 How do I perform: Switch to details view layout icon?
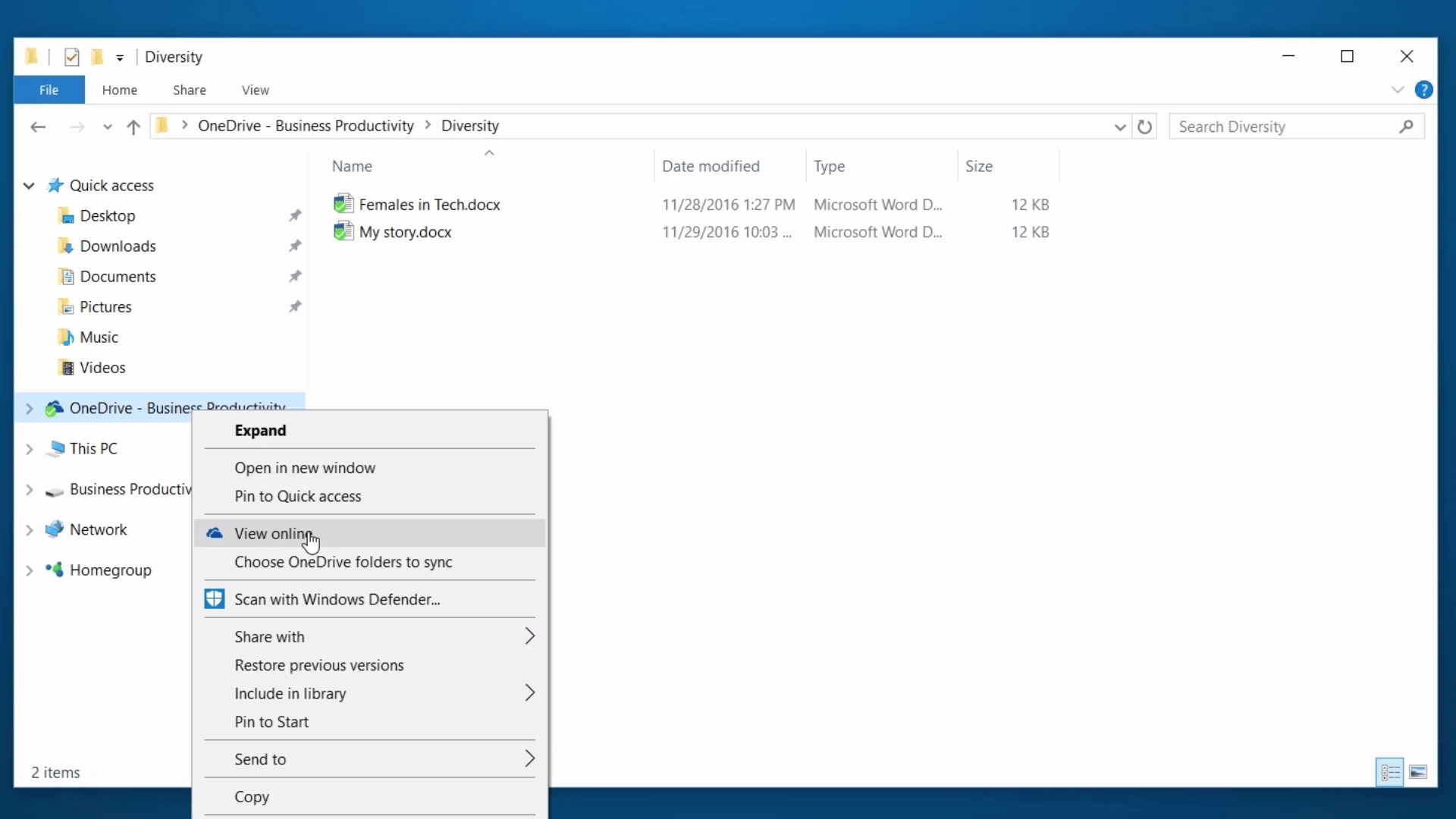[x=1390, y=772]
